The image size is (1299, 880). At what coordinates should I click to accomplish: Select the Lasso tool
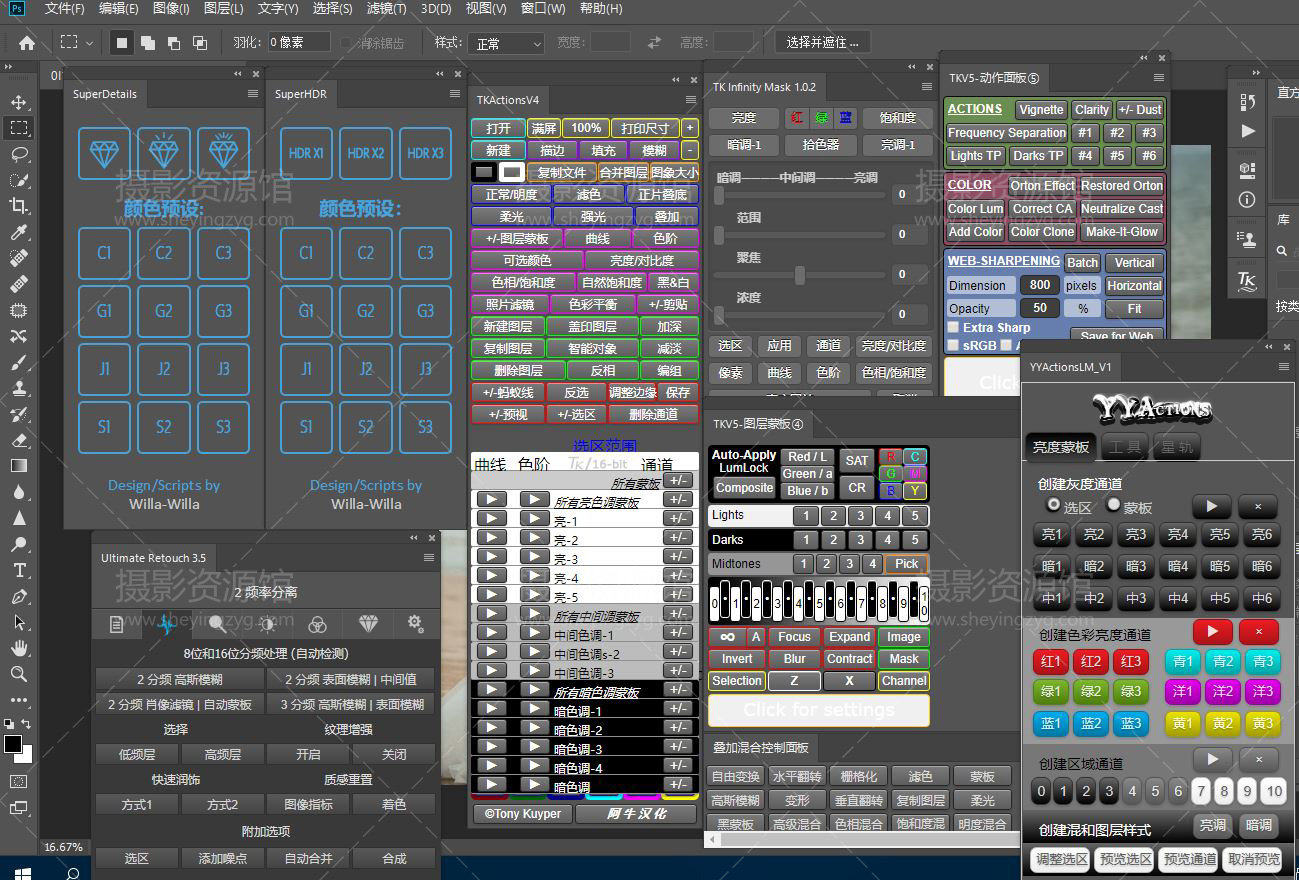pyautogui.click(x=18, y=154)
